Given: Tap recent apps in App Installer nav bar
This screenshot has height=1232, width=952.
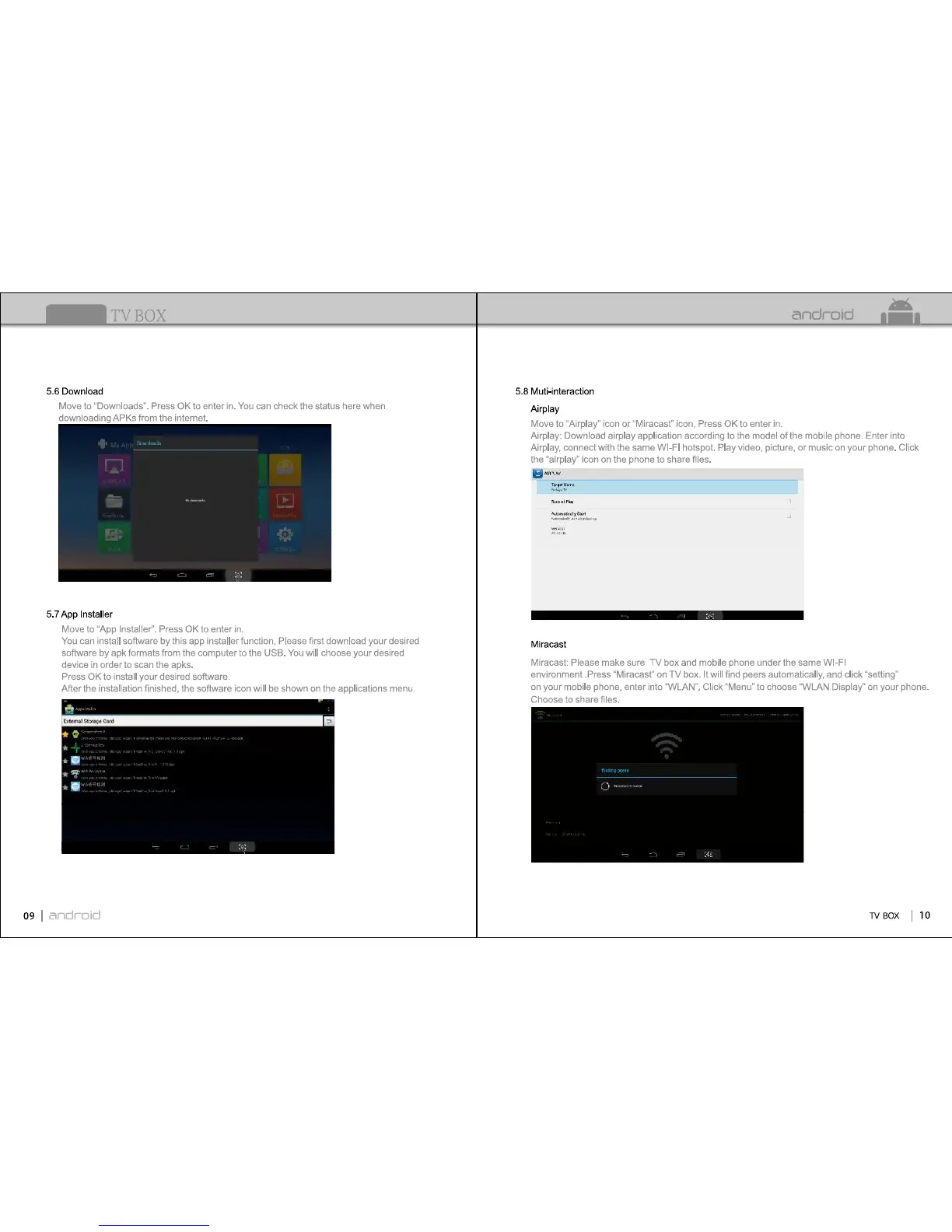Looking at the screenshot, I should pyautogui.click(x=213, y=847).
